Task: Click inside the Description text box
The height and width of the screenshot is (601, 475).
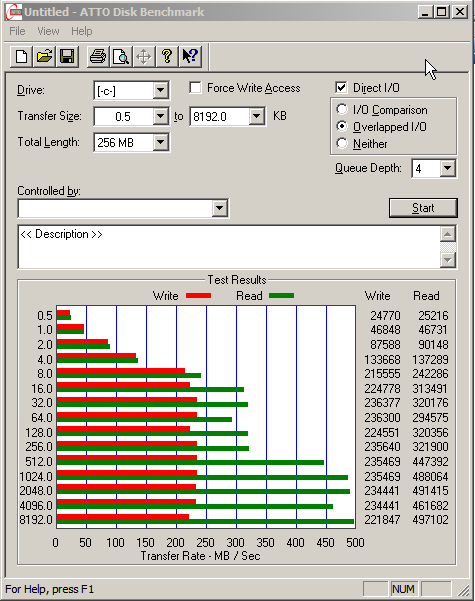Action: coord(229,247)
